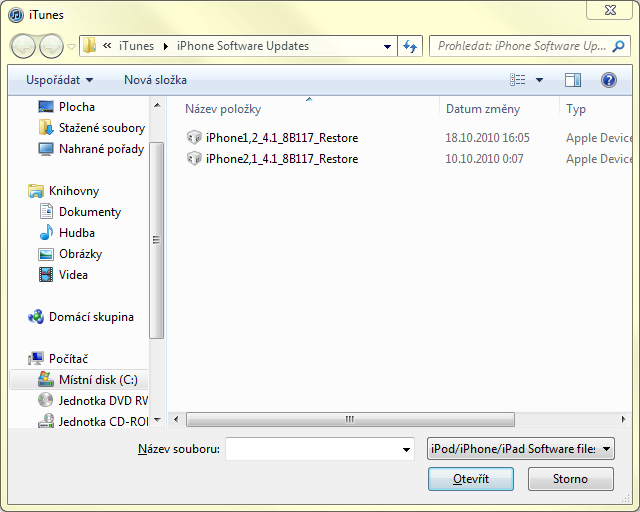Open Dokumenty library
Viewport: 640px width, 512px height.
pyautogui.click(x=81, y=212)
